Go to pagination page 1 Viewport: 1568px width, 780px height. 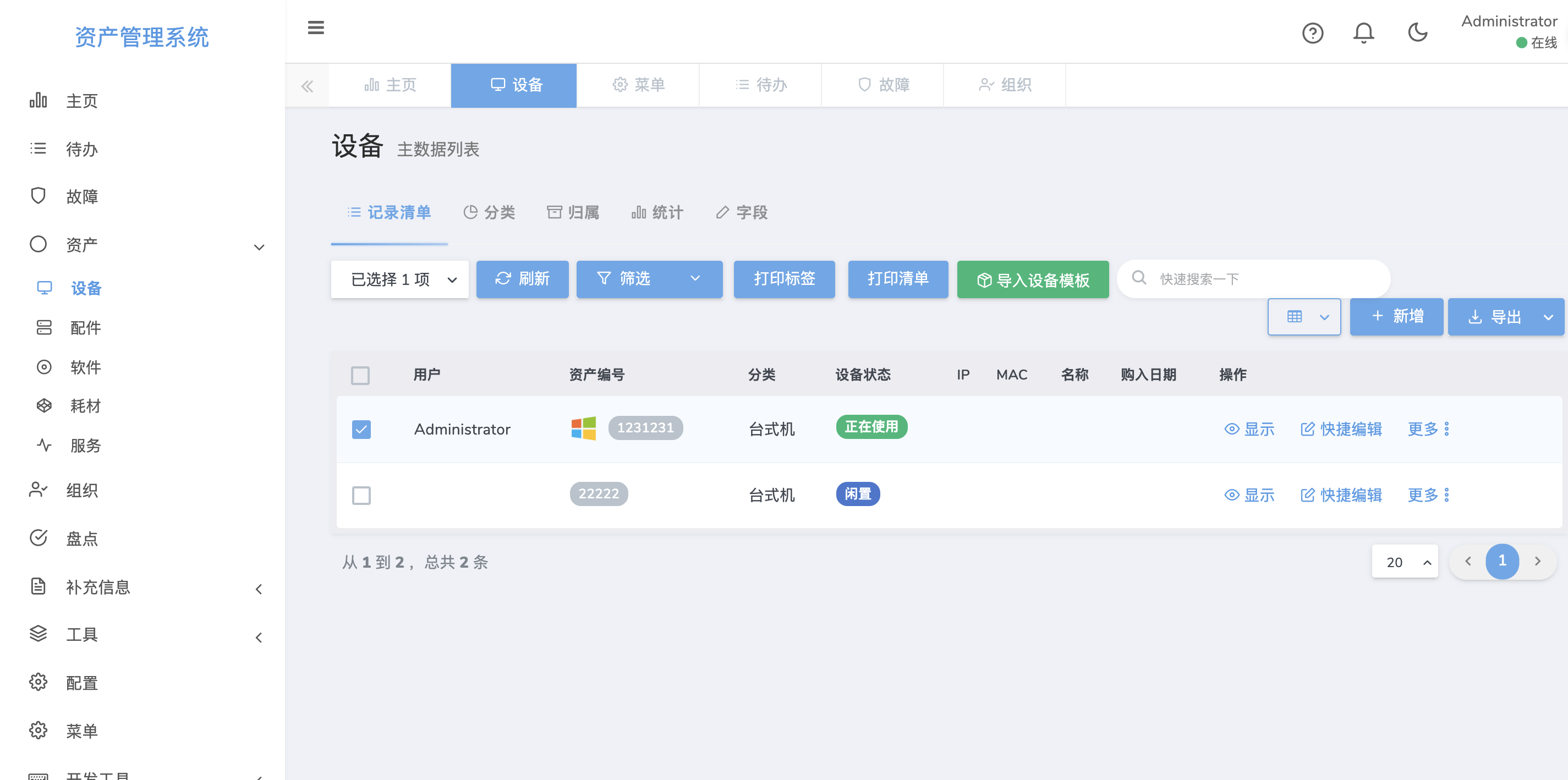(1503, 561)
